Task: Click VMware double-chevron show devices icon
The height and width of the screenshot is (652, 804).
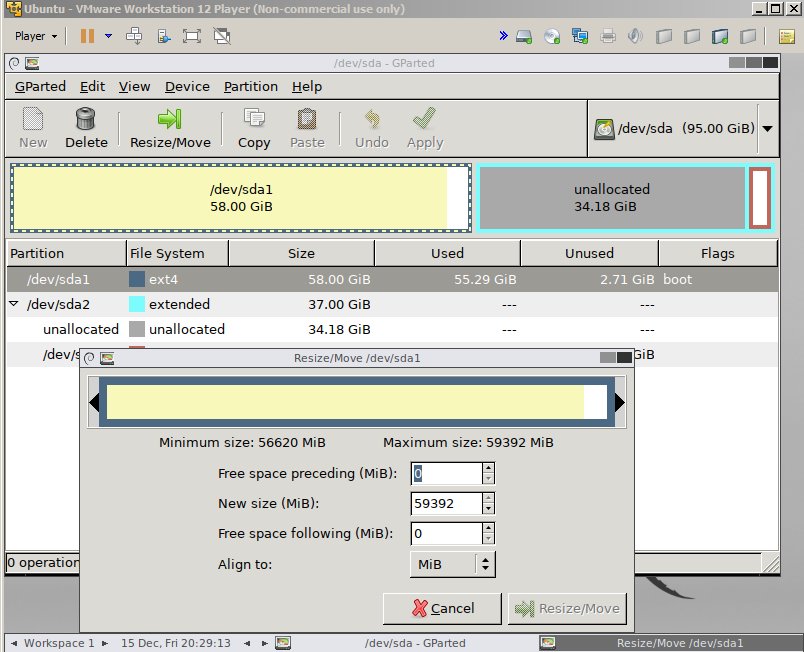Action: [504, 35]
